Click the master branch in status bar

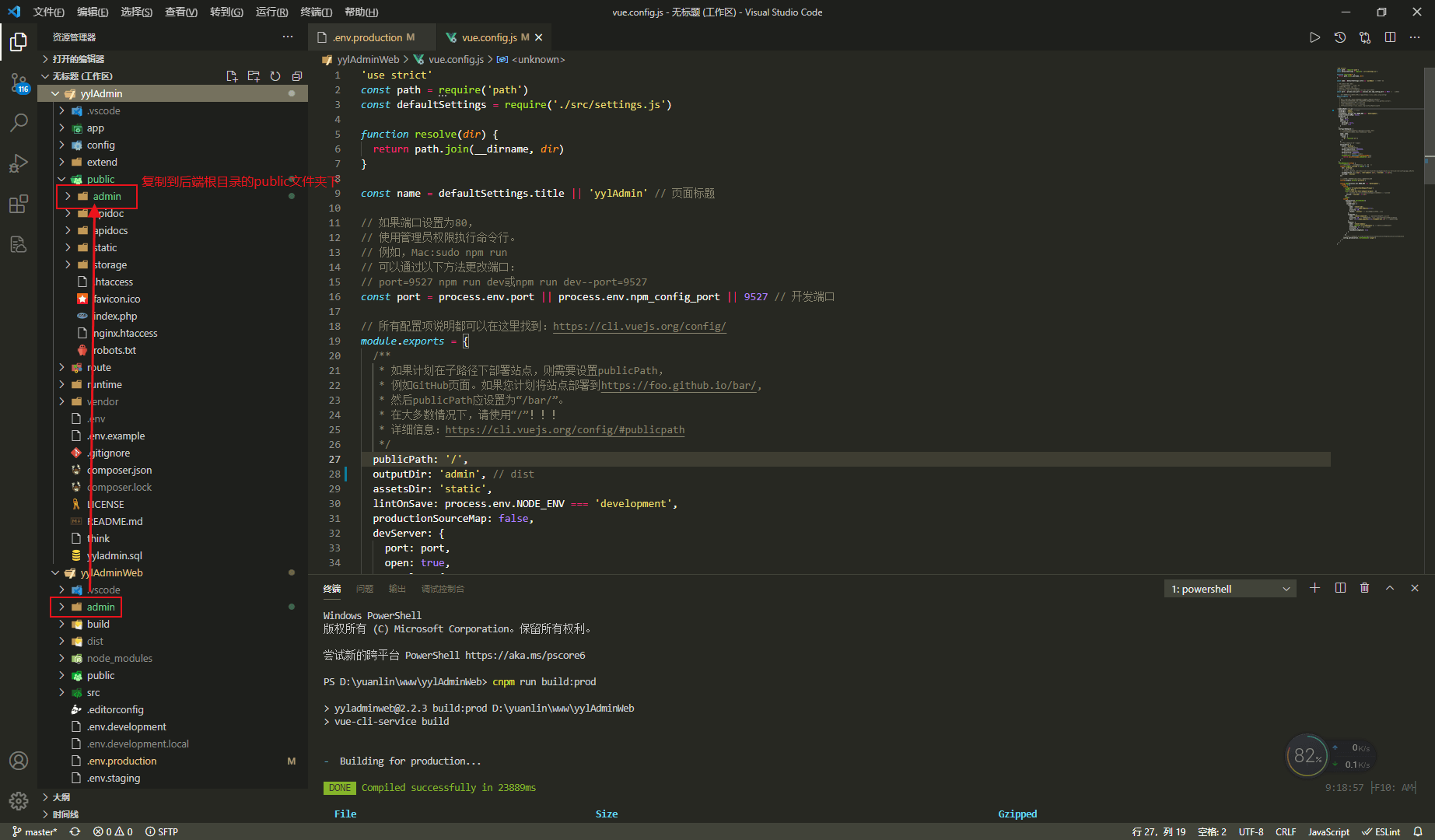tap(34, 831)
